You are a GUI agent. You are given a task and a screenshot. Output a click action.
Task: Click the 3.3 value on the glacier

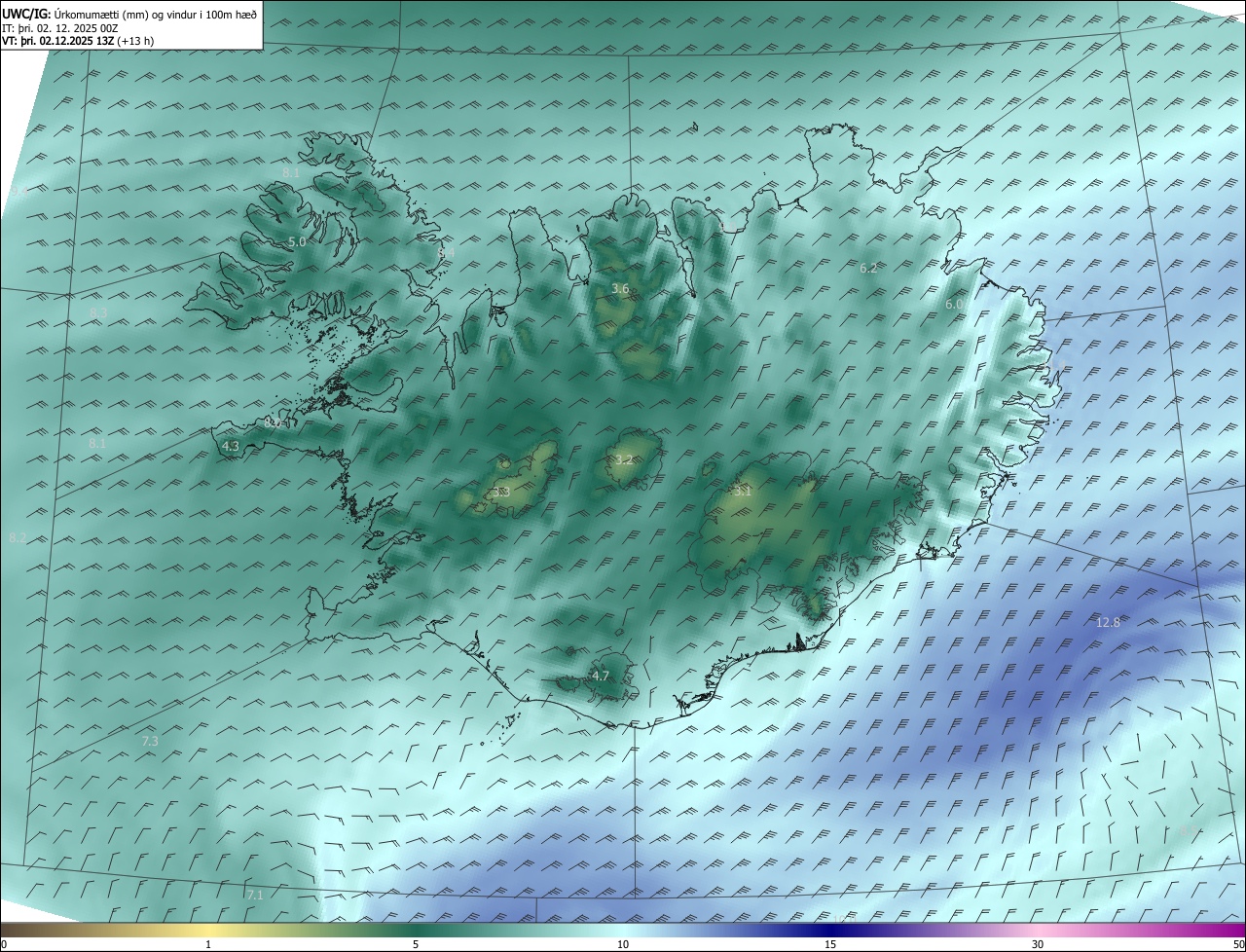click(x=501, y=493)
